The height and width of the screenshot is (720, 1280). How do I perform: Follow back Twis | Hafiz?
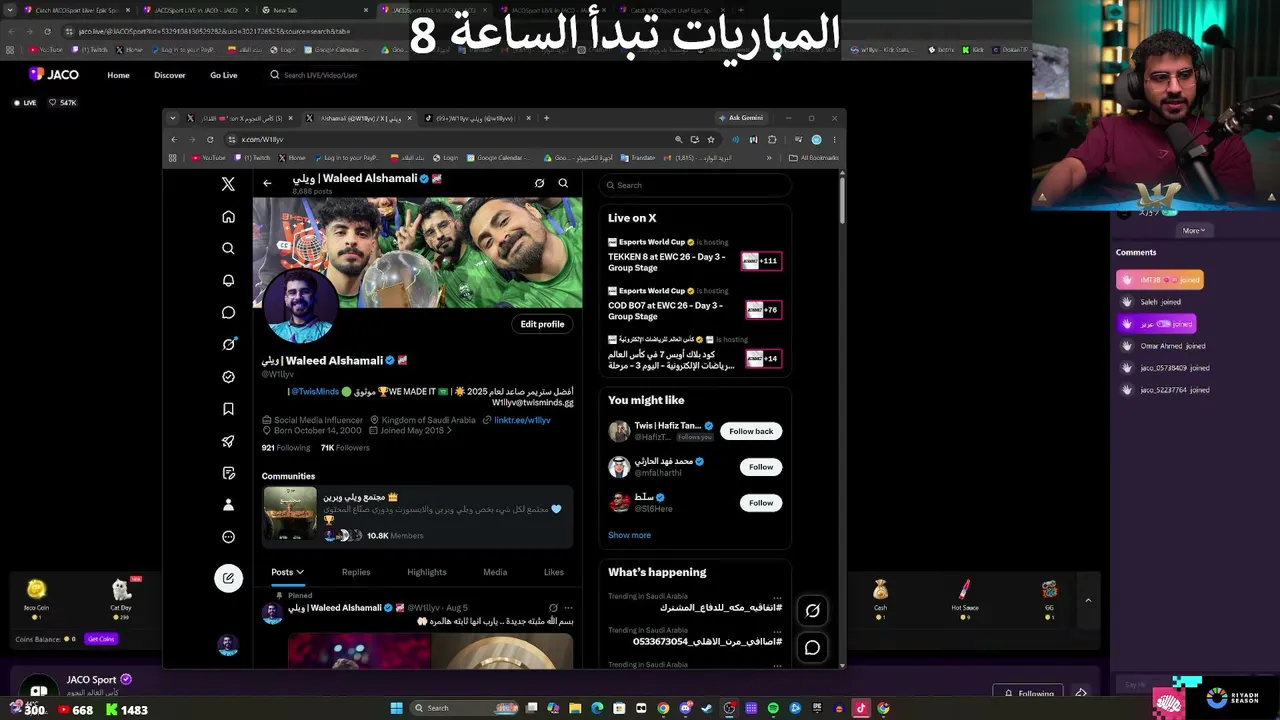point(751,431)
